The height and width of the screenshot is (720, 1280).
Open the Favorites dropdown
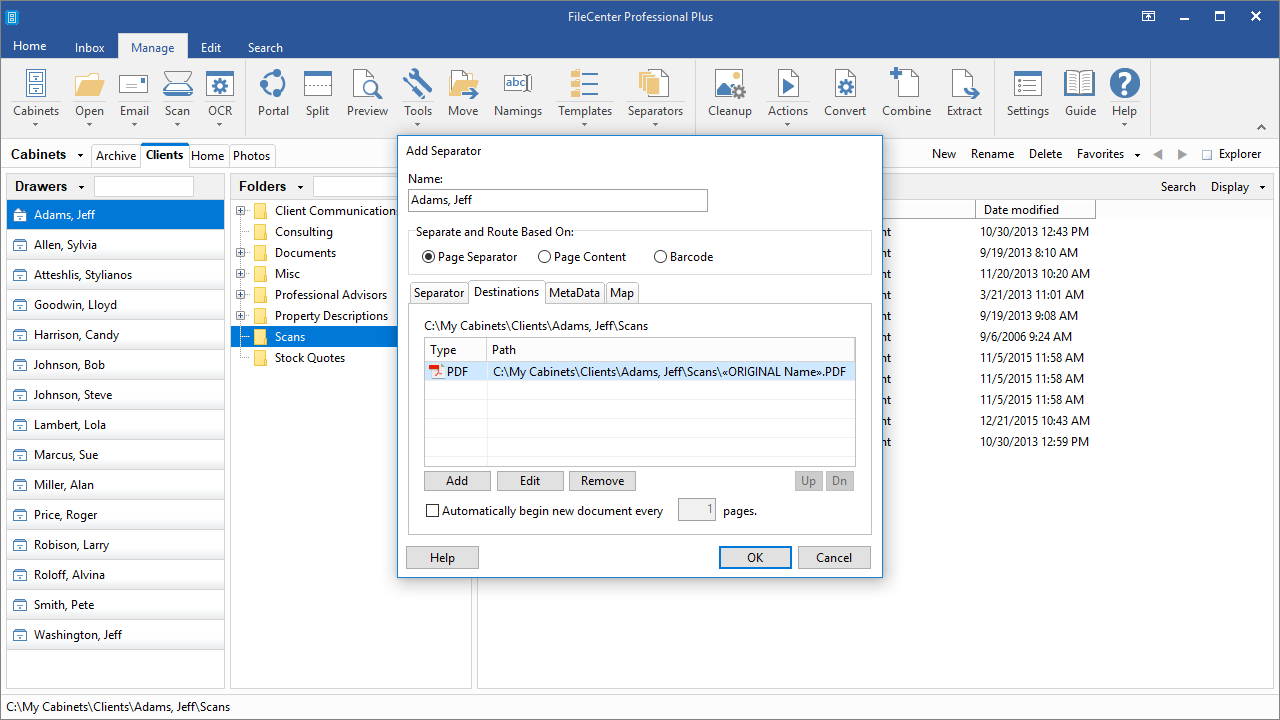coord(1108,154)
